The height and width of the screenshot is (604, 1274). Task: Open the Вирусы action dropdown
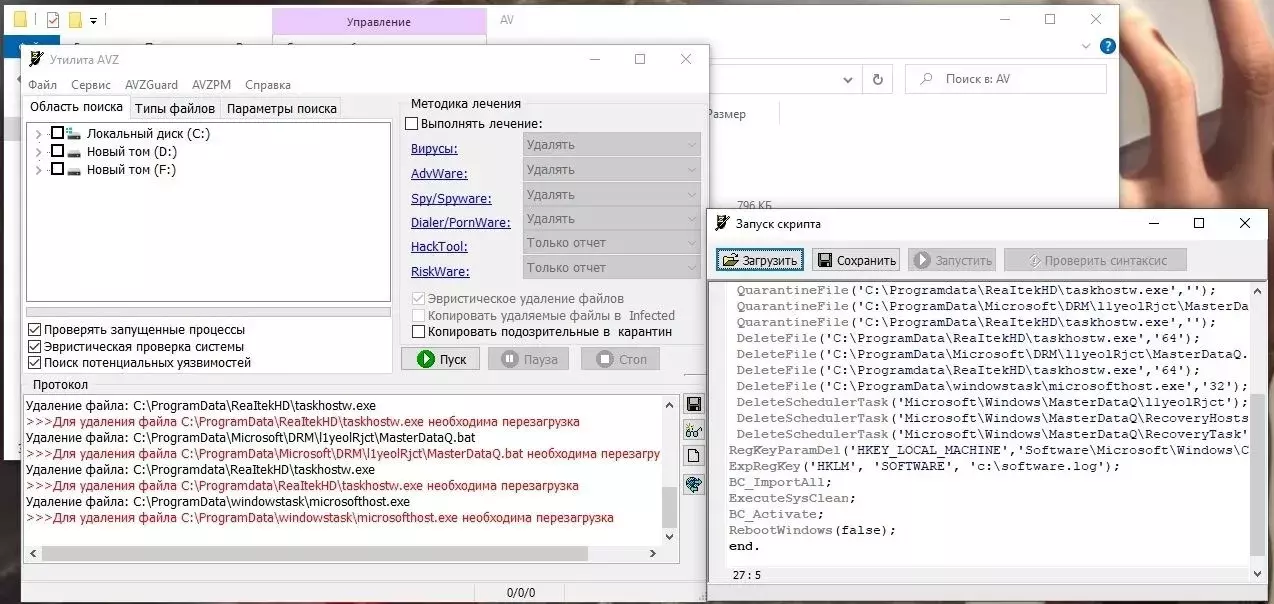click(611, 145)
